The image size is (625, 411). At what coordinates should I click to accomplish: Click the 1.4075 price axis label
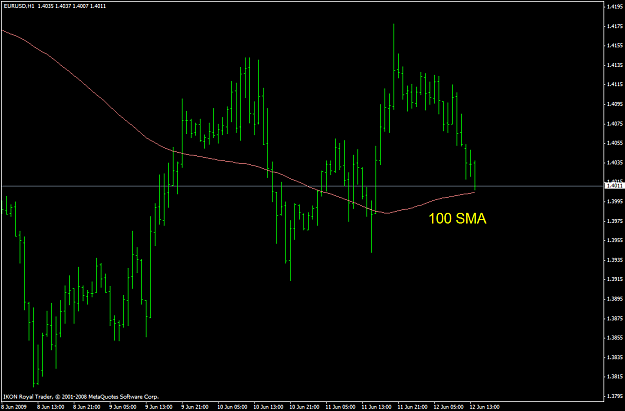point(614,124)
